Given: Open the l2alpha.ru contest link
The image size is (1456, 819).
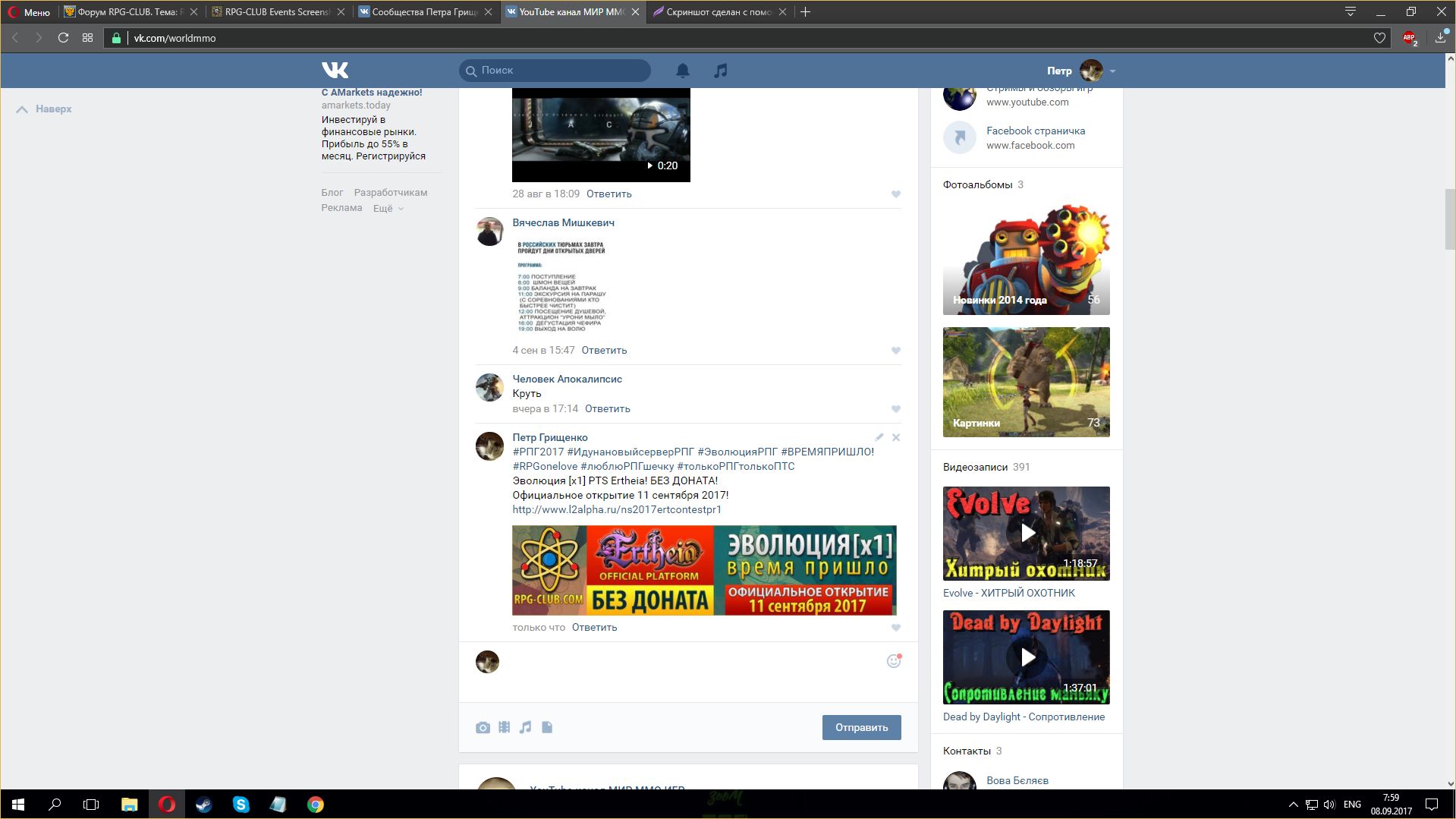Looking at the screenshot, I should coord(617,510).
